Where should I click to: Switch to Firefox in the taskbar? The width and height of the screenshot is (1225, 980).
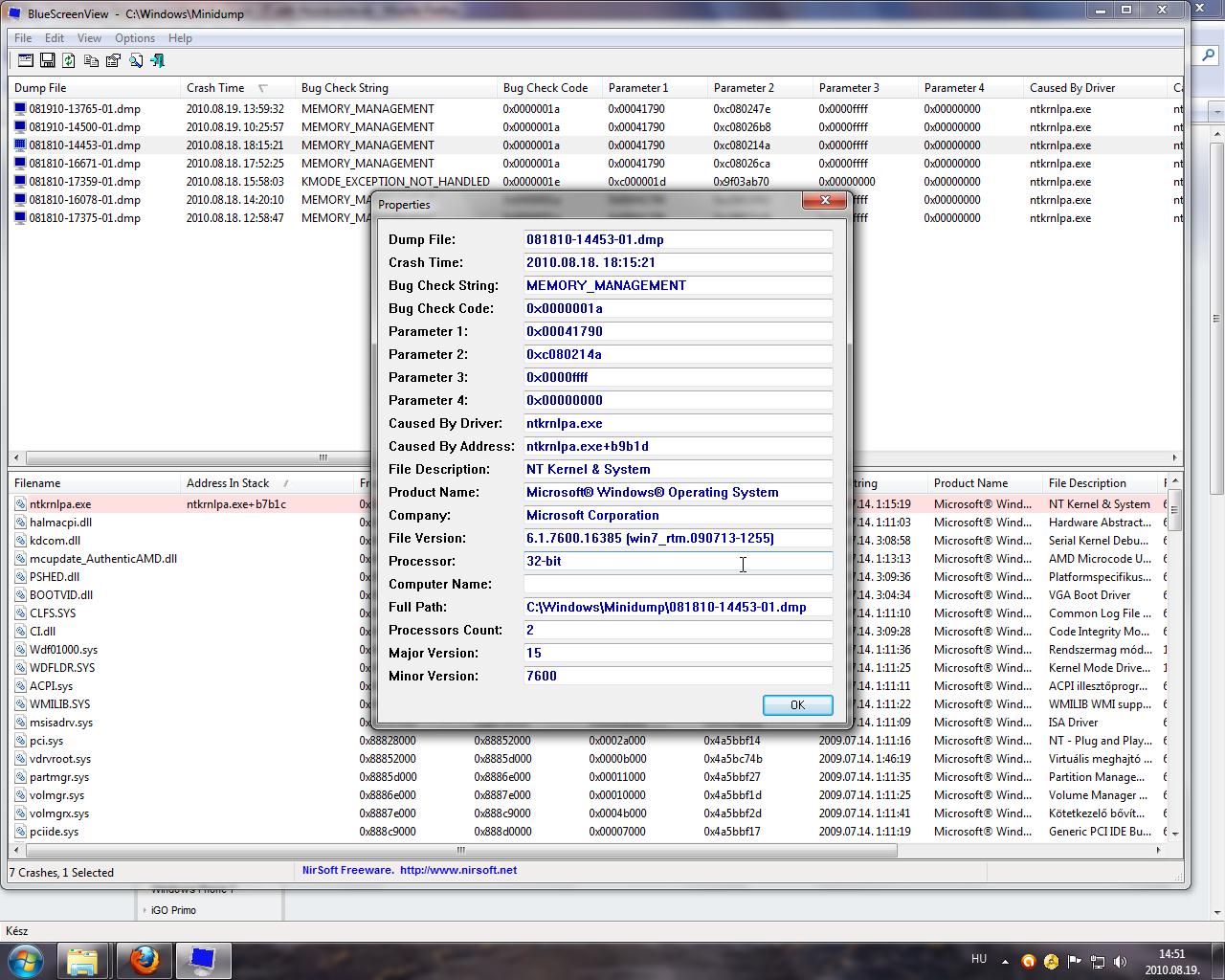tap(145, 961)
